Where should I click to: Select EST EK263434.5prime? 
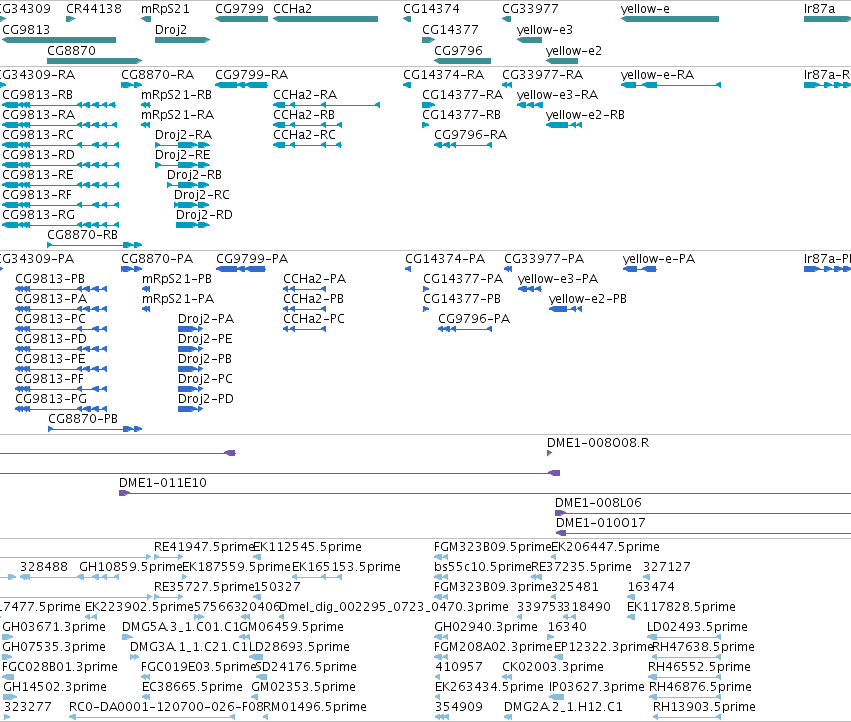pos(439,697)
